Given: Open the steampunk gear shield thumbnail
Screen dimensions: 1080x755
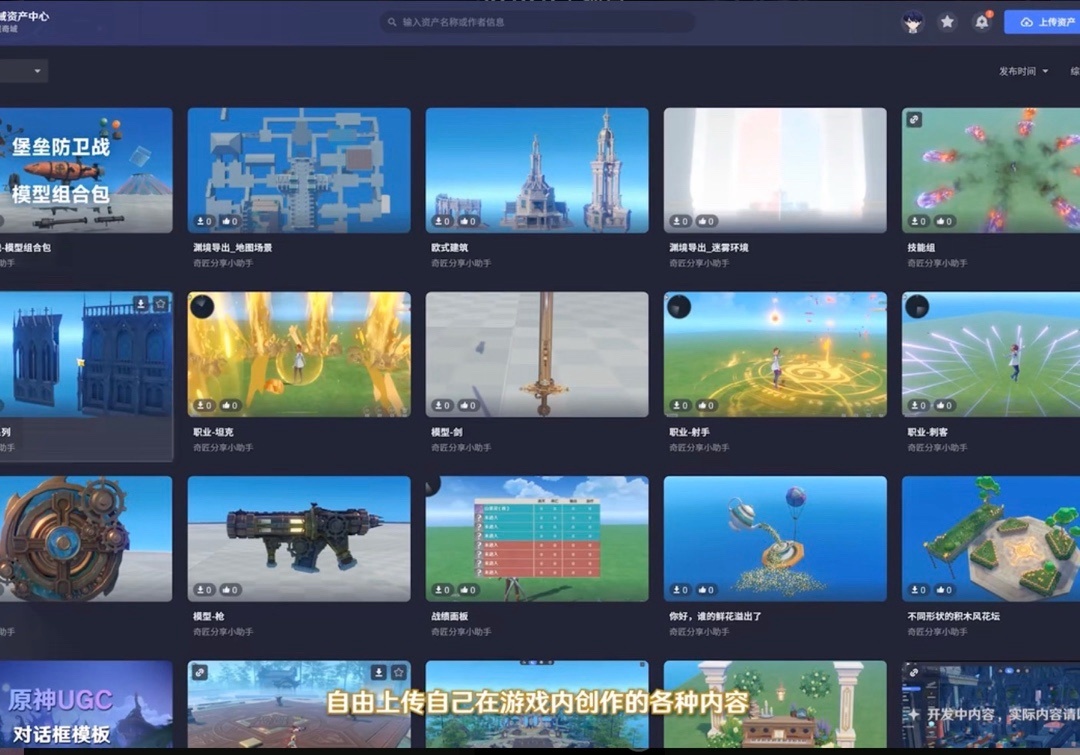Looking at the screenshot, I should coord(86,539).
